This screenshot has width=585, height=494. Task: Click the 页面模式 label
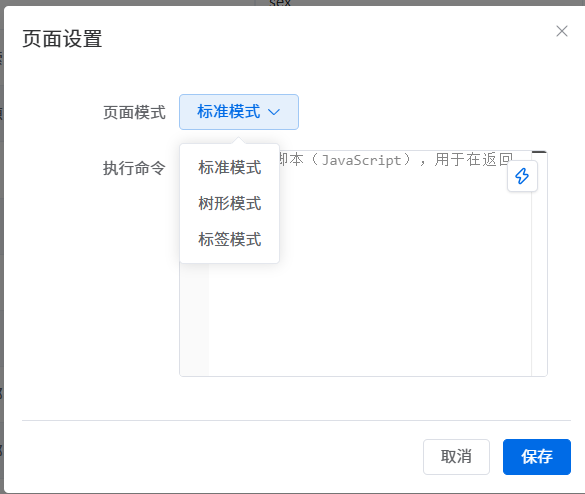click(134, 112)
